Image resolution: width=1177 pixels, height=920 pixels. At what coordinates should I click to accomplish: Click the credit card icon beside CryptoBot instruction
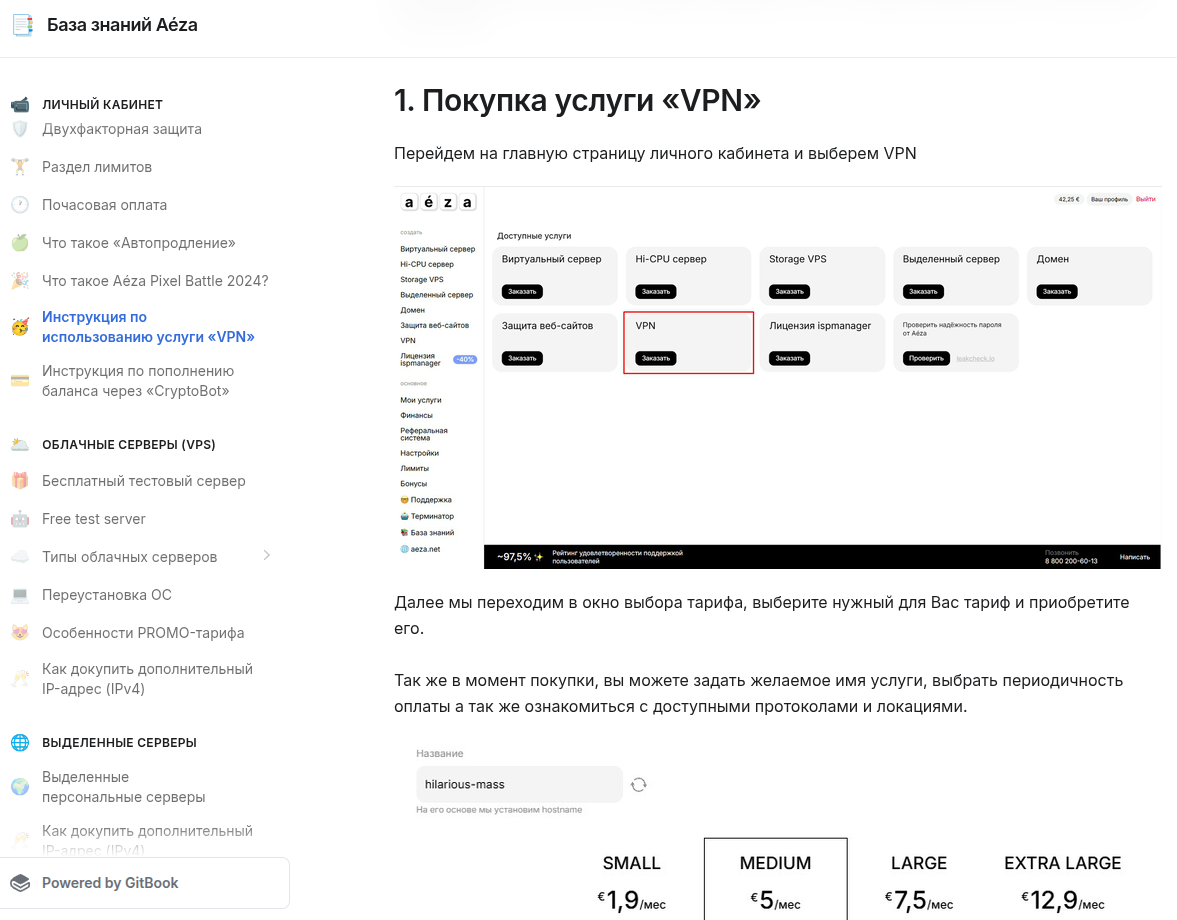coord(20,380)
